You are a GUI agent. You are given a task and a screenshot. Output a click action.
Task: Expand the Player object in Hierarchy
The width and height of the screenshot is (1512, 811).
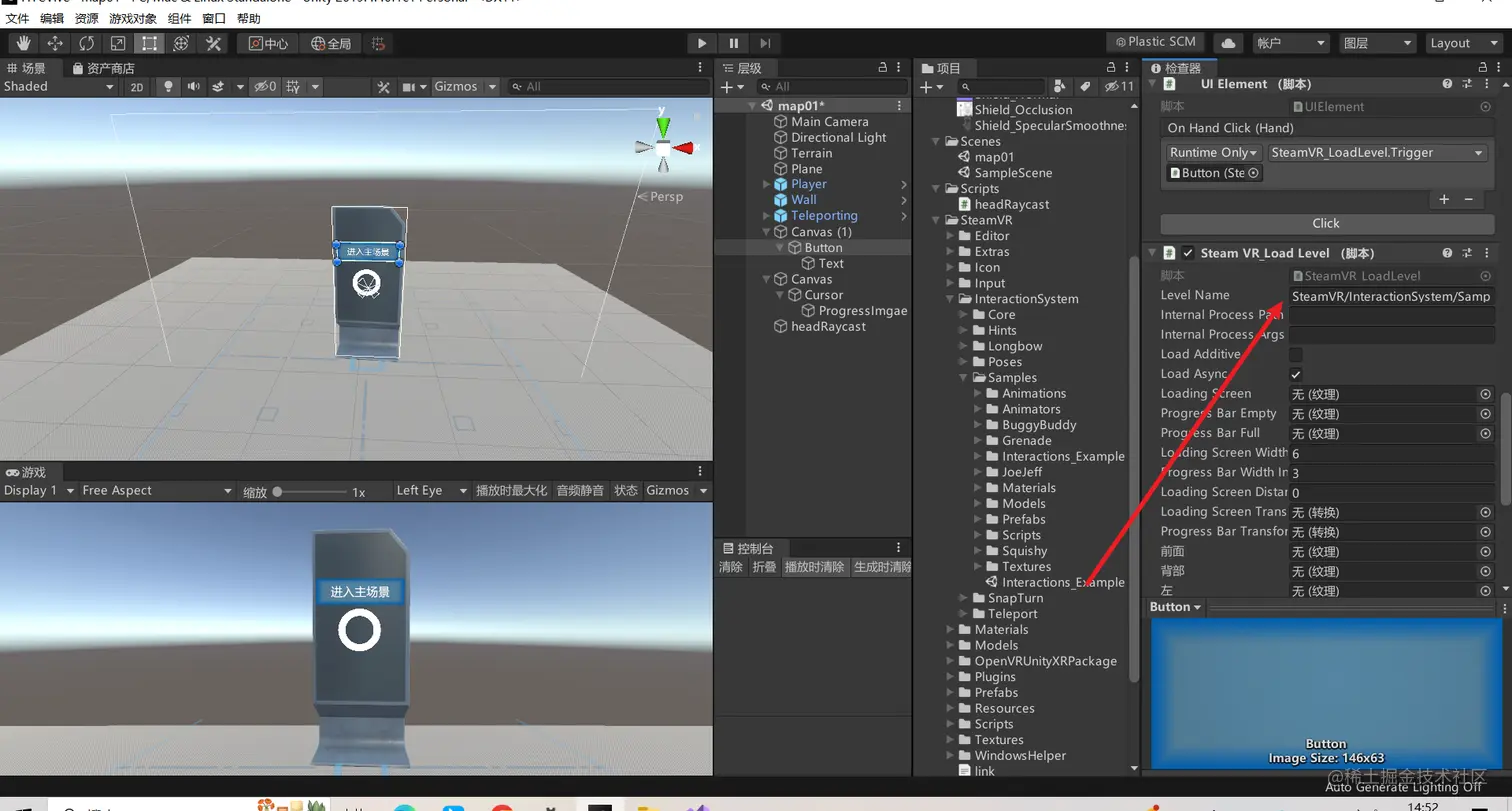[x=767, y=184]
